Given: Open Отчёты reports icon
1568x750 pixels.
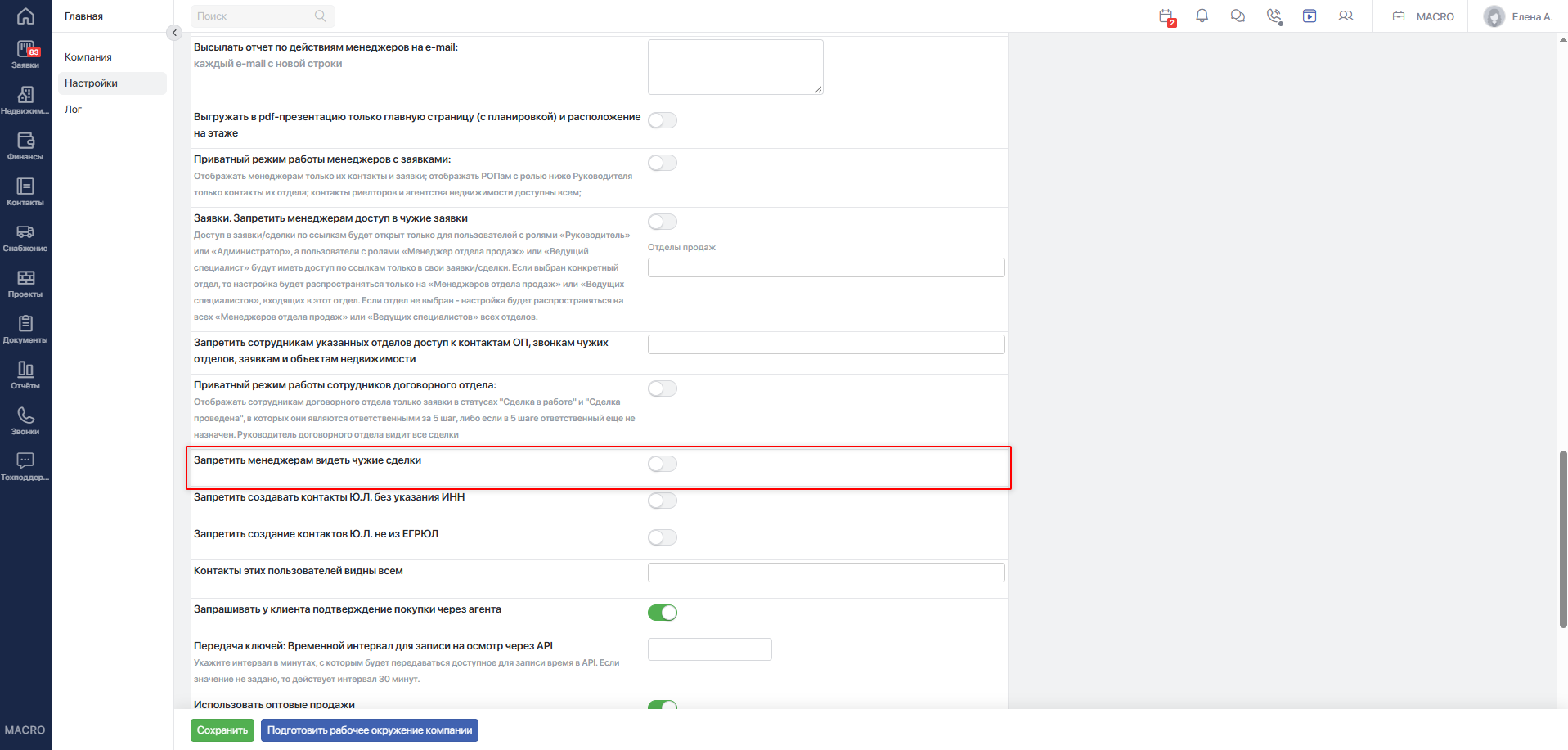Looking at the screenshot, I should click(25, 375).
